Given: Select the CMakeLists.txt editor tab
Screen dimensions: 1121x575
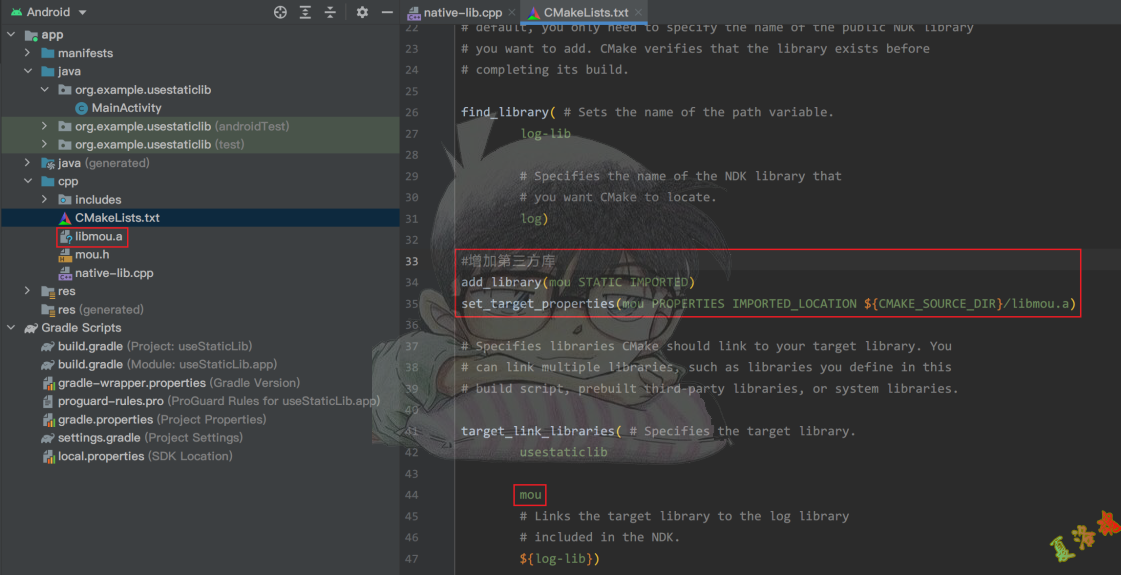Looking at the screenshot, I should coord(585,13).
